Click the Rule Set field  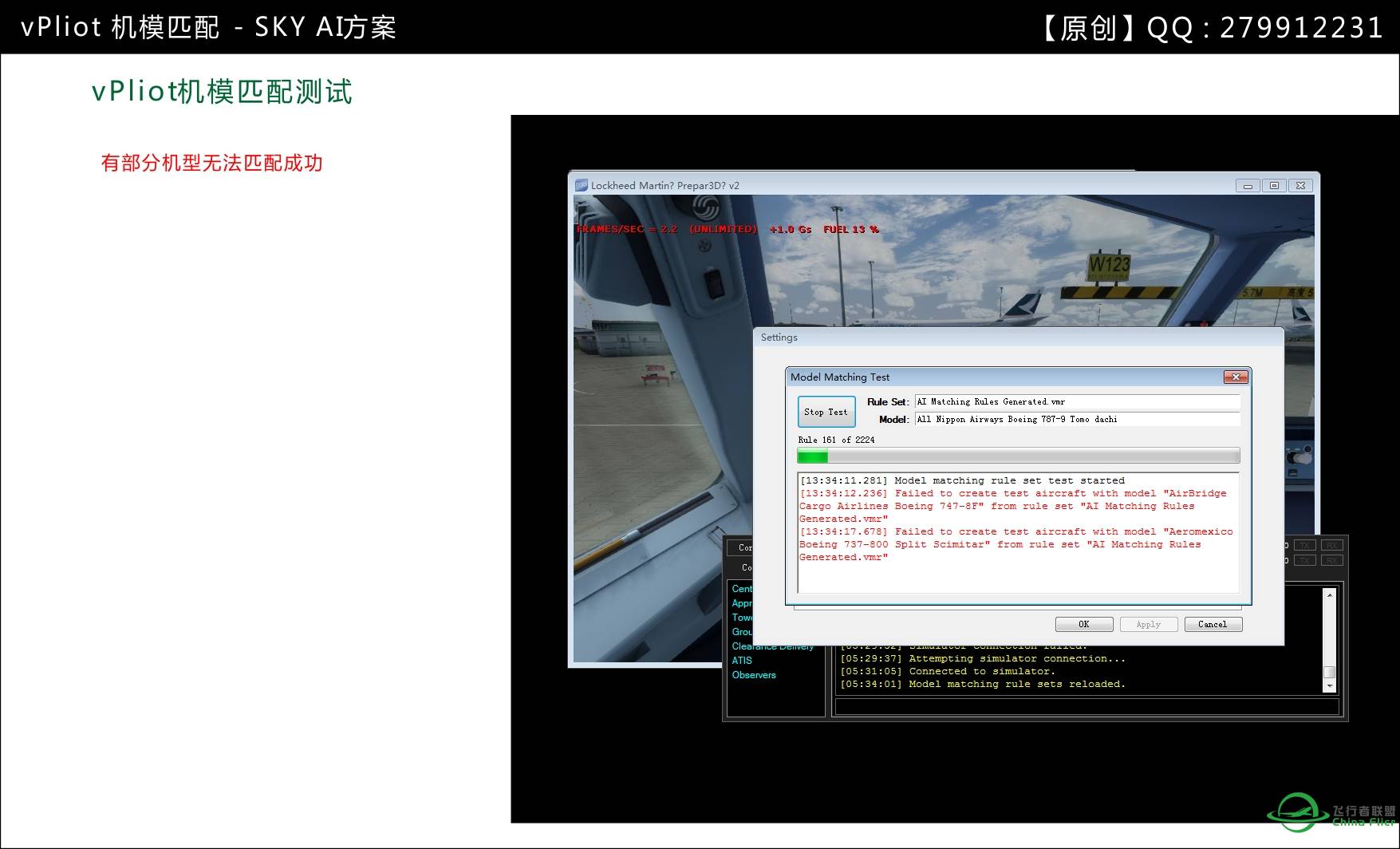(x=1077, y=401)
